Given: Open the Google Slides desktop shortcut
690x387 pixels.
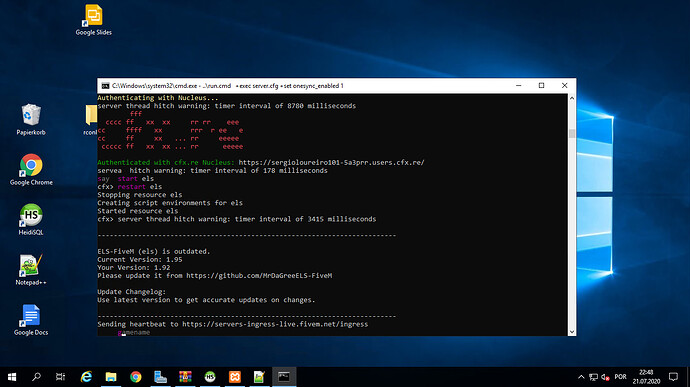Looking at the screenshot, I should 93,20.
